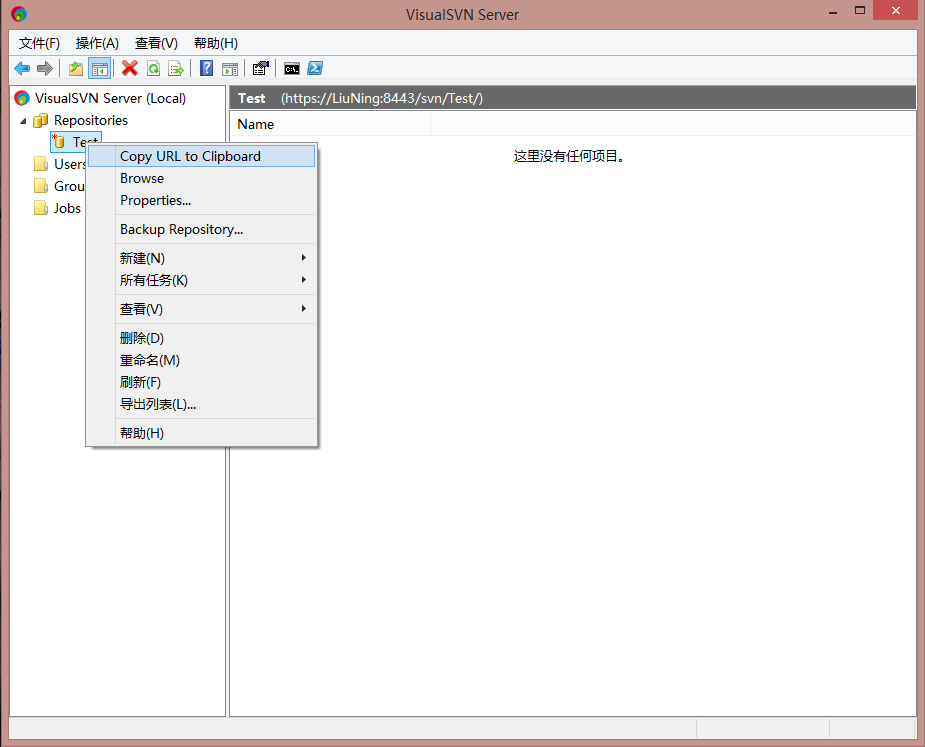Viewport: 925px width, 747px height.
Task: Open the 文件(F) menu
Action: (x=39, y=43)
